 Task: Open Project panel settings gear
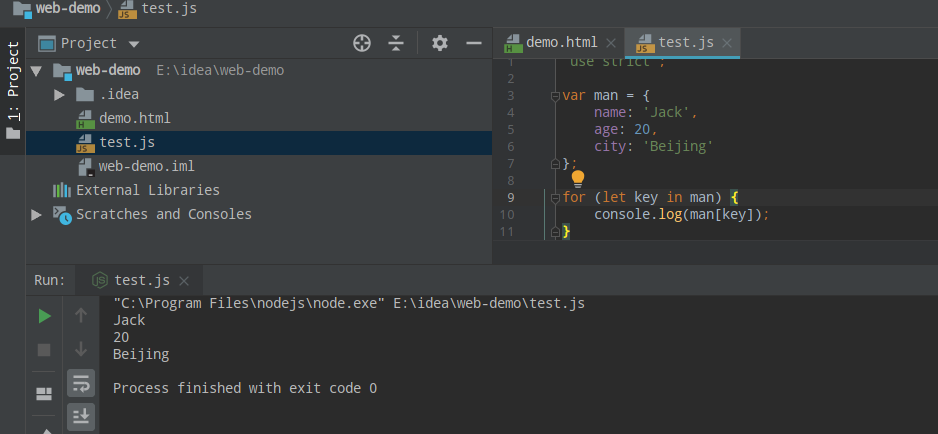[440, 43]
